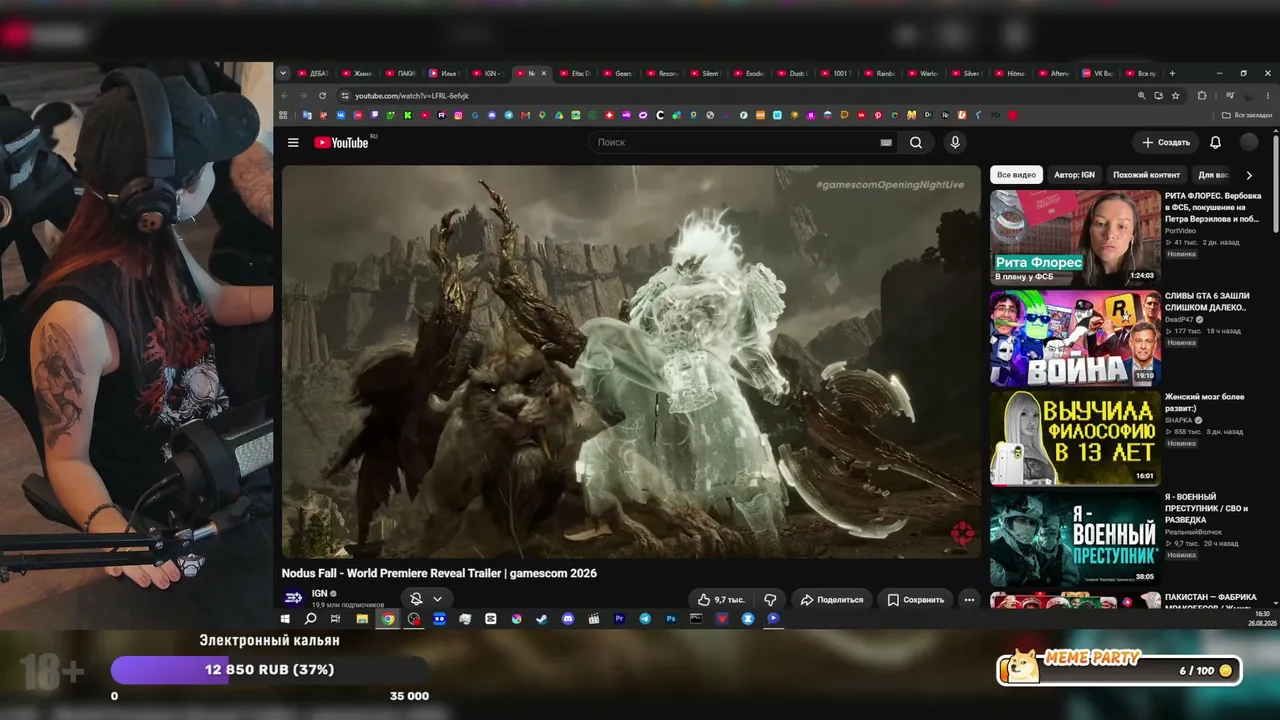
Task: Open video title РИТА ФЛОРЕС. Вербовка в ФСБ
Action: click(1213, 207)
